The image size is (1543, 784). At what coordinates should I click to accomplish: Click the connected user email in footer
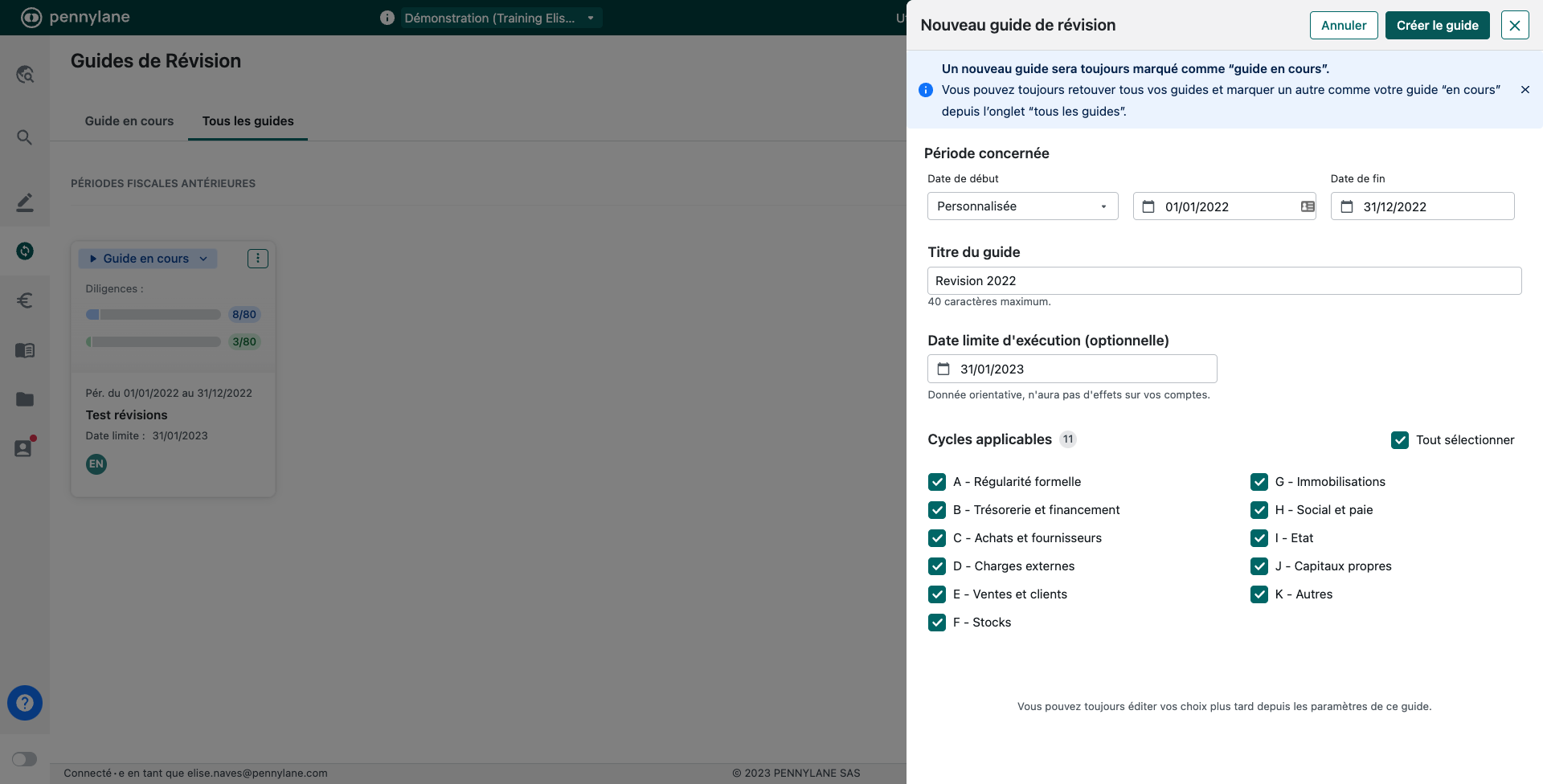257,774
